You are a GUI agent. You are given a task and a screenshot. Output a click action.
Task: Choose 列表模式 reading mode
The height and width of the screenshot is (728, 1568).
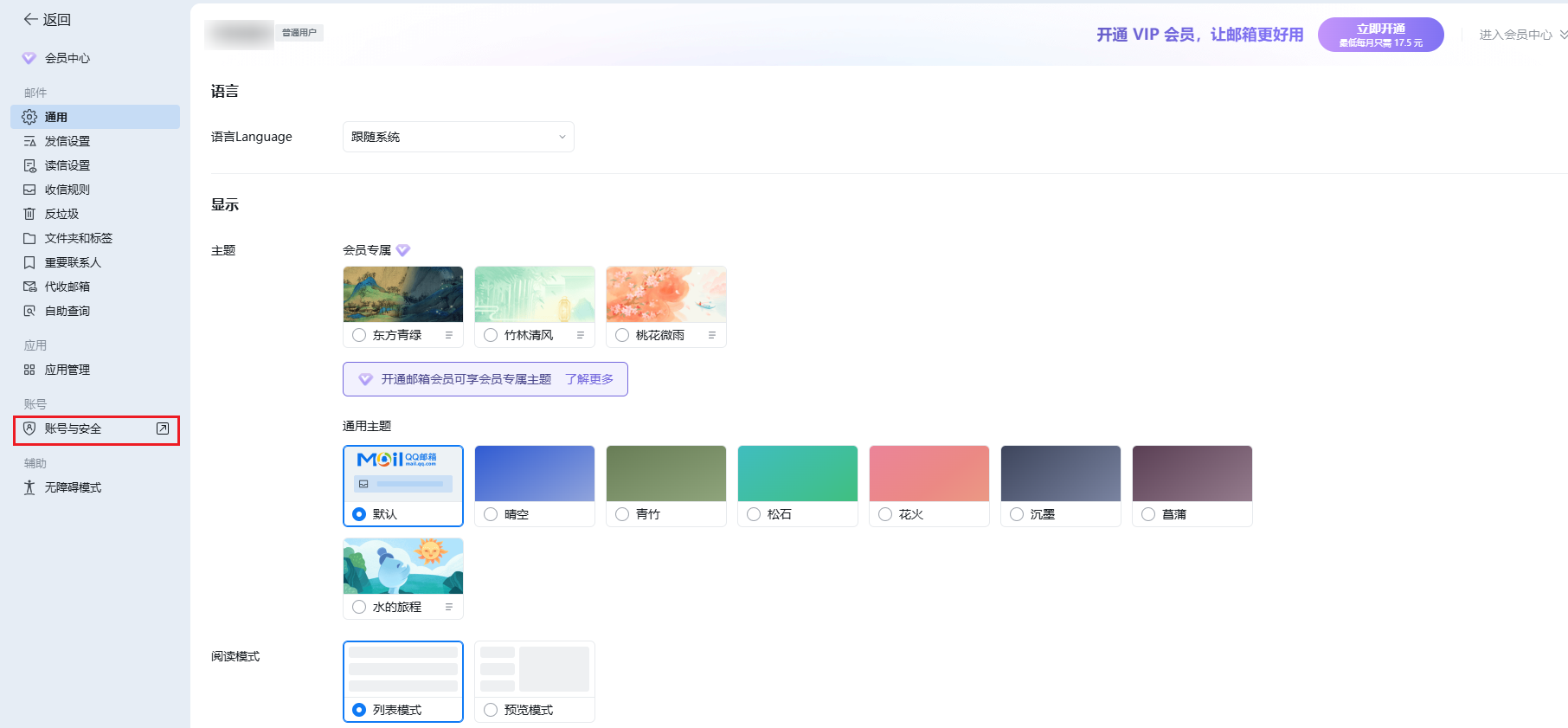coord(359,710)
